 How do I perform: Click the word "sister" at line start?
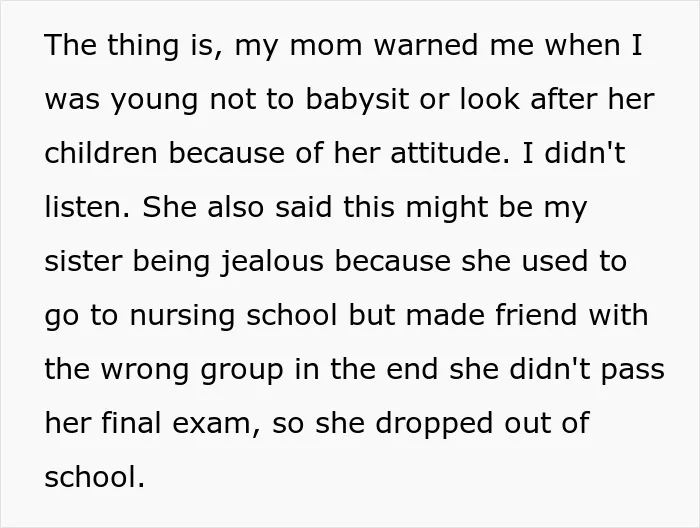click(x=83, y=262)
